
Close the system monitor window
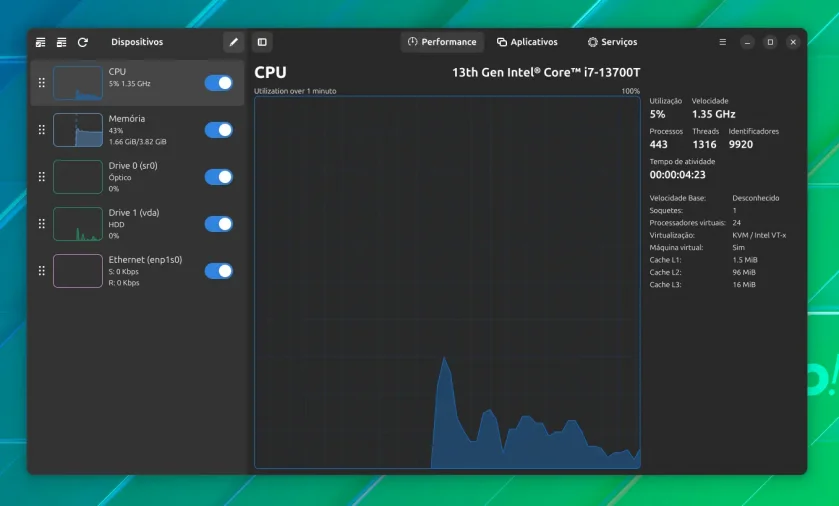click(x=793, y=42)
